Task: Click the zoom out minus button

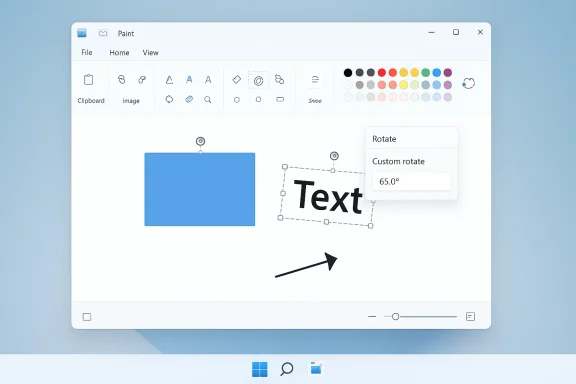Action: [x=372, y=316]
